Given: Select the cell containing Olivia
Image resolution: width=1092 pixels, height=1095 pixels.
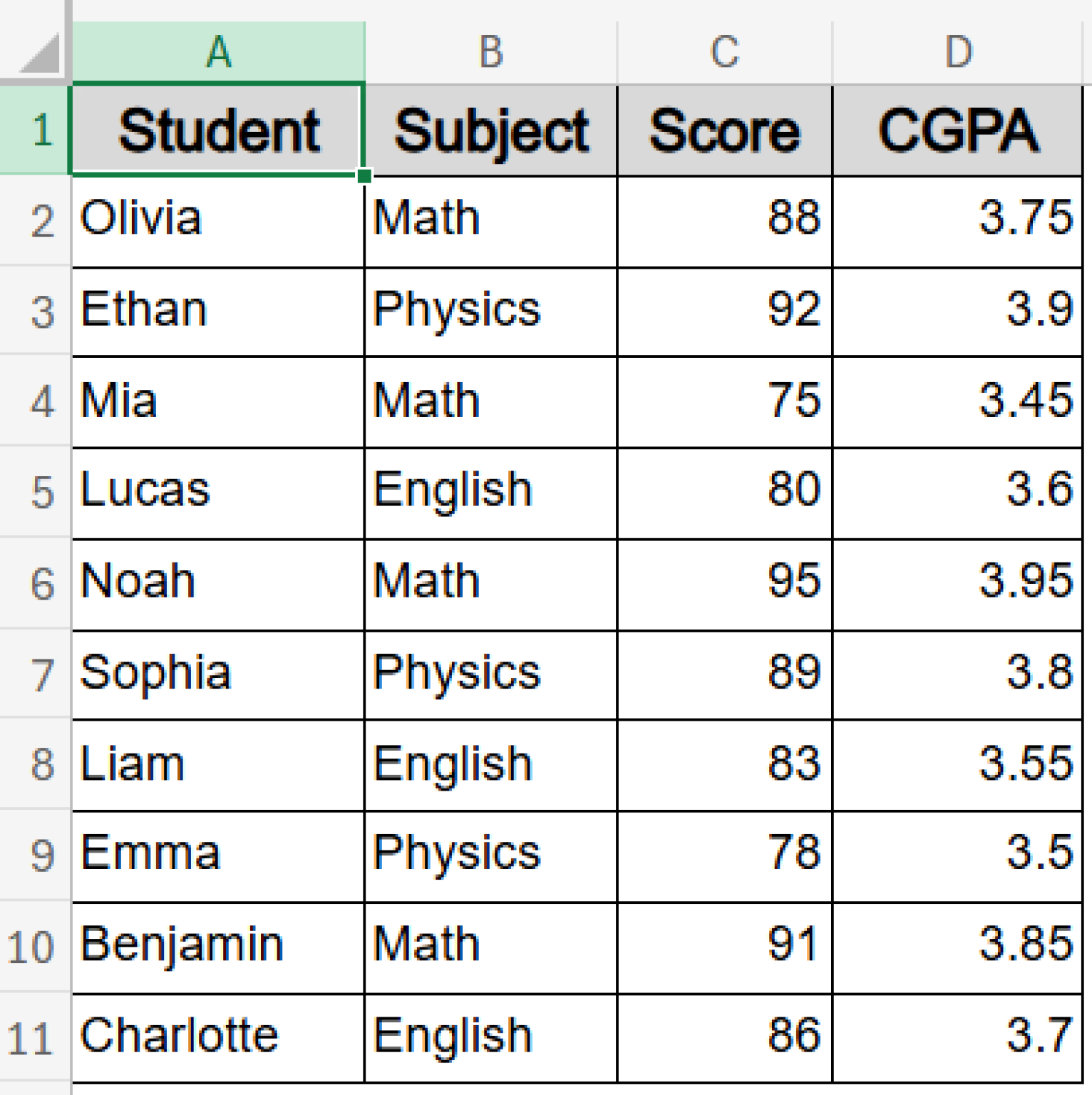Looking at the screenshot, I should click(218, 221).
